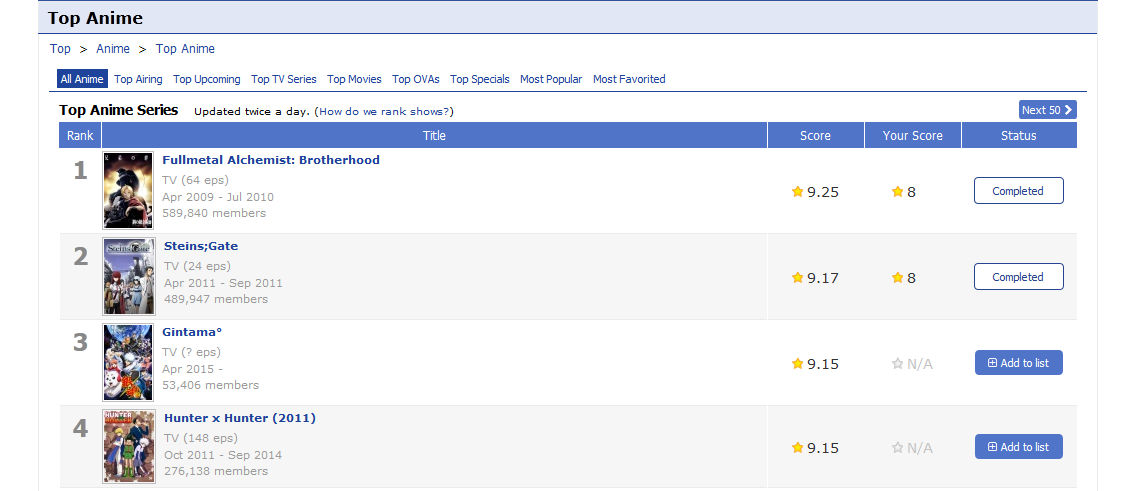The image size is (1131, 491).
Task: Go to the Next 50 anime
Action: [x=1047, y=110]
